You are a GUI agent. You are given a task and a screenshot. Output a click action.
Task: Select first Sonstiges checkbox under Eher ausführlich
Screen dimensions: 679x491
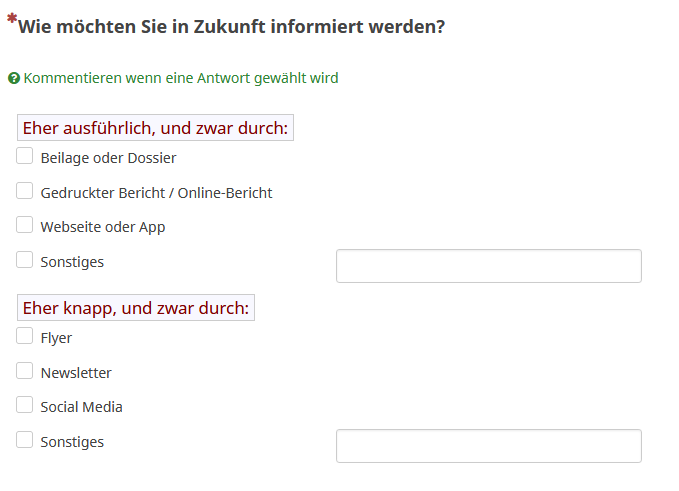(x=25, y=260)
